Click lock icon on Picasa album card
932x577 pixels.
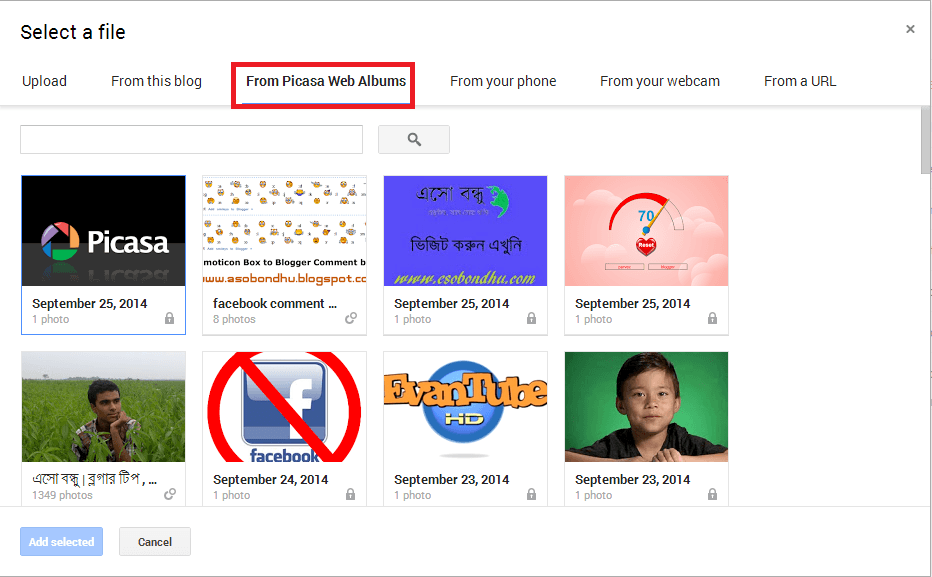click(x=169, y=319)
